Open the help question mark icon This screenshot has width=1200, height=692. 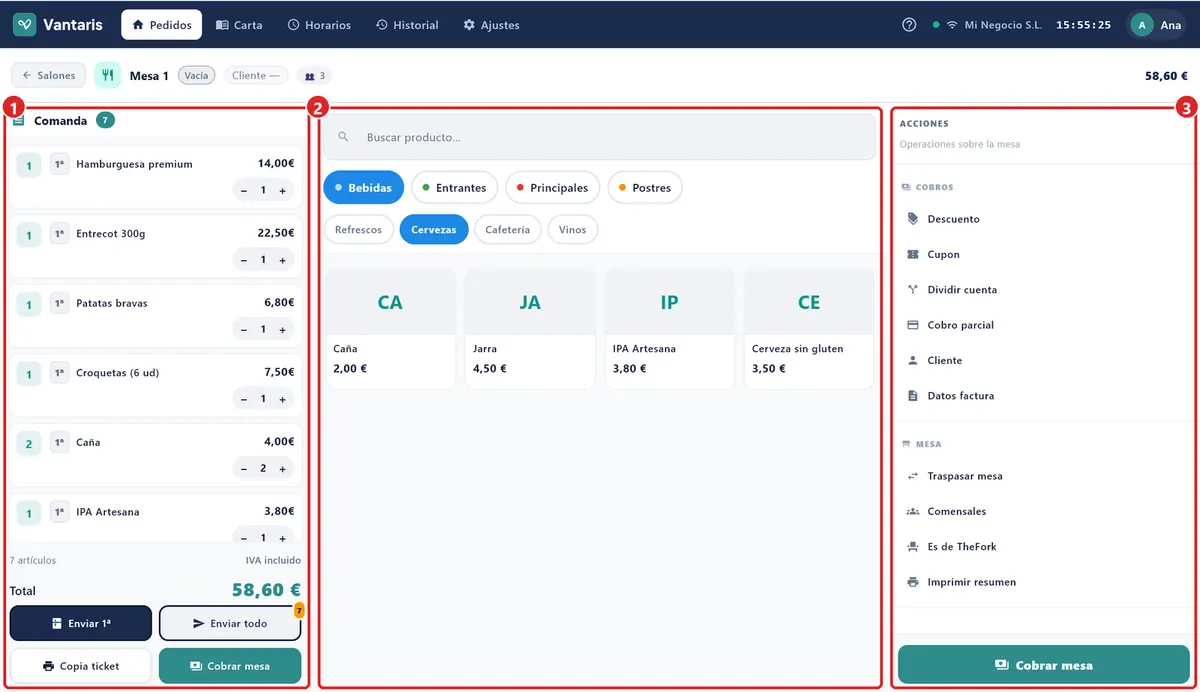pyautogui.click(x=909, y=25)
